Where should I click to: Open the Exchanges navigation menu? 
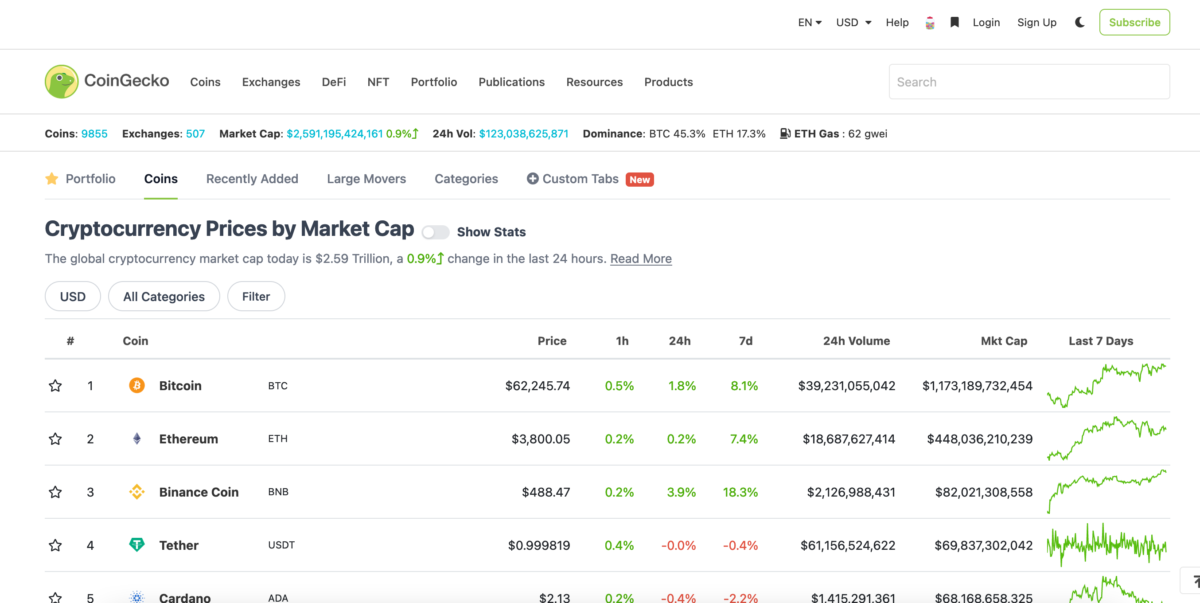point(271,82)
